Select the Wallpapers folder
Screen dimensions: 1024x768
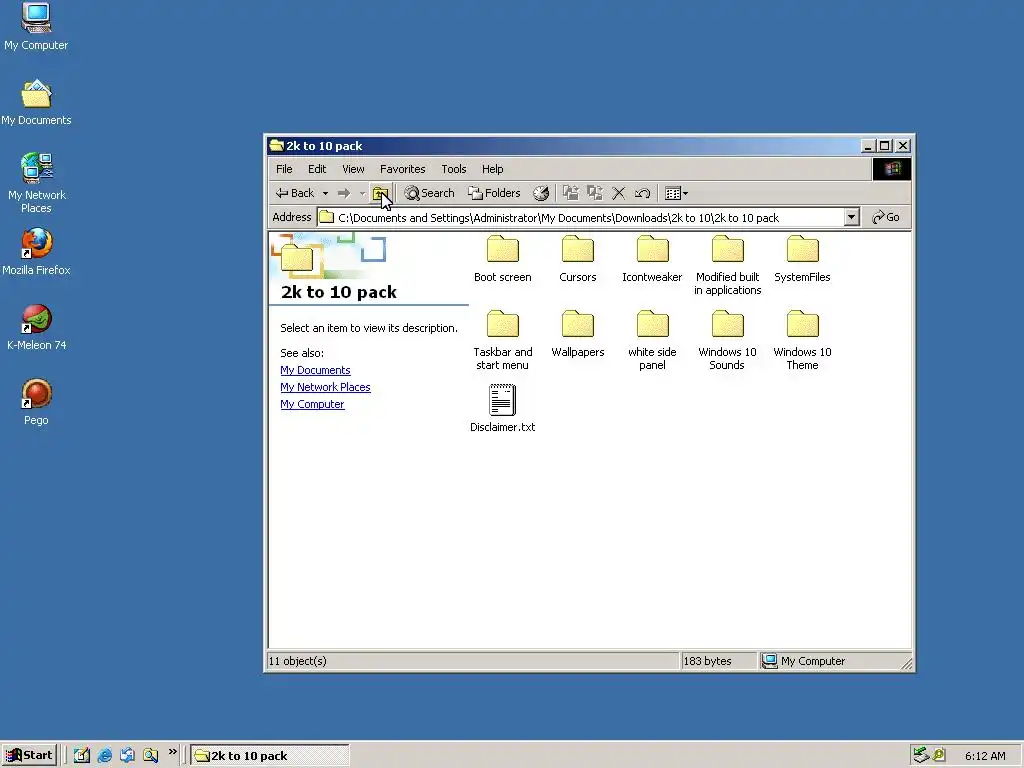578,334
